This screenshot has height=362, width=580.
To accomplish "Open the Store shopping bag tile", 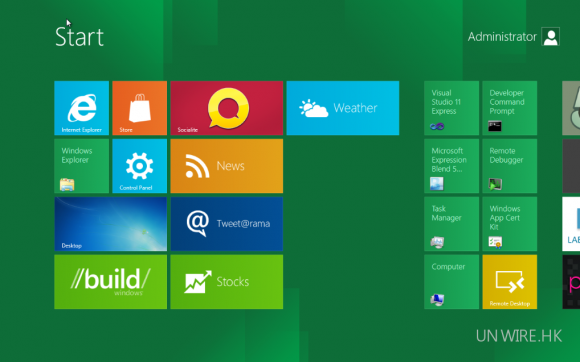I will tap(139, 108).
